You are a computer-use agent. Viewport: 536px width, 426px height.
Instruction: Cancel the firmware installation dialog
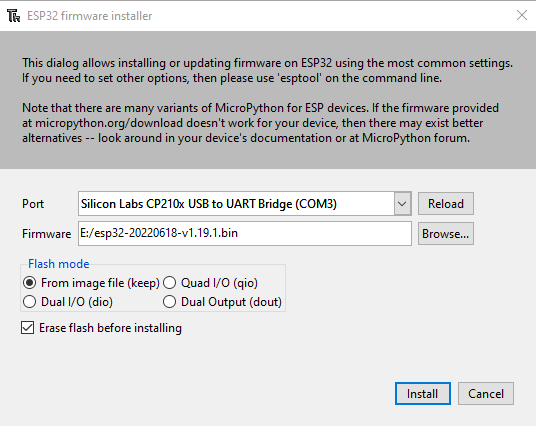click(486, 394)
